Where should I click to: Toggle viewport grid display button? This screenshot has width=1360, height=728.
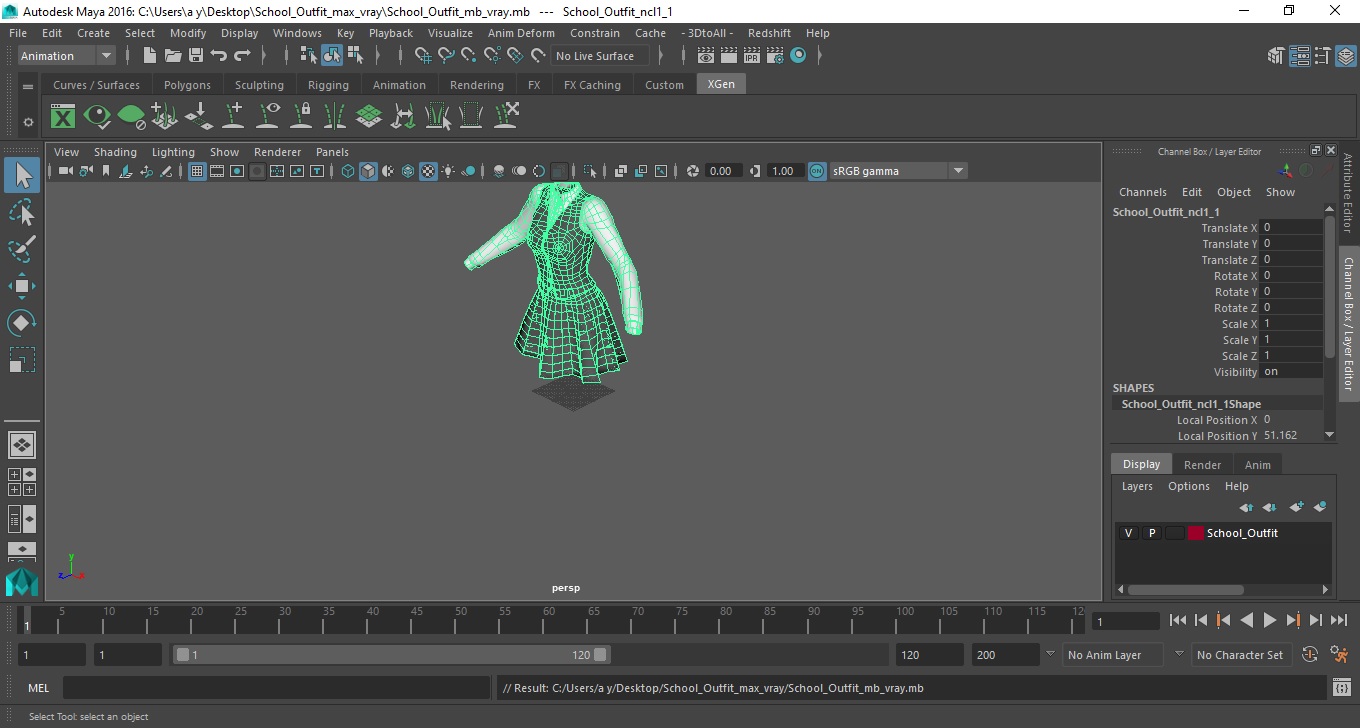[x=197, y=171]
